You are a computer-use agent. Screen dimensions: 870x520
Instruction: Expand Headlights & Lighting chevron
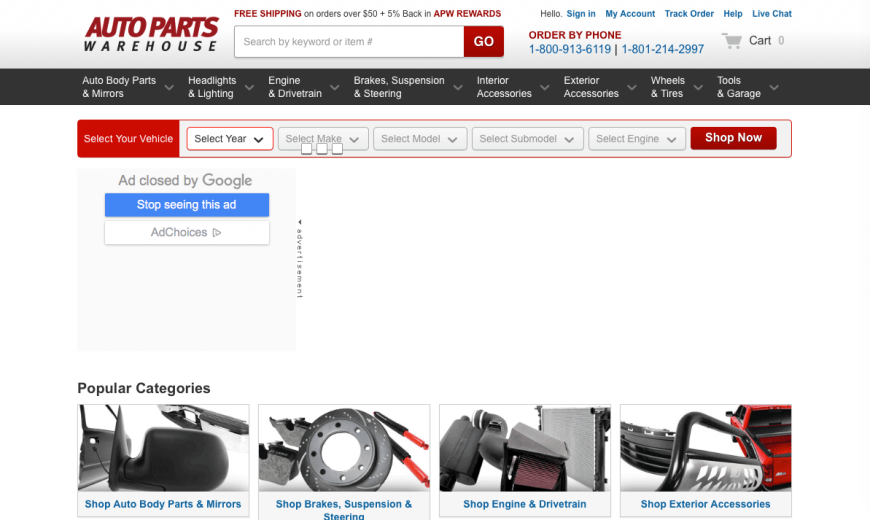[x=250, y=87]
